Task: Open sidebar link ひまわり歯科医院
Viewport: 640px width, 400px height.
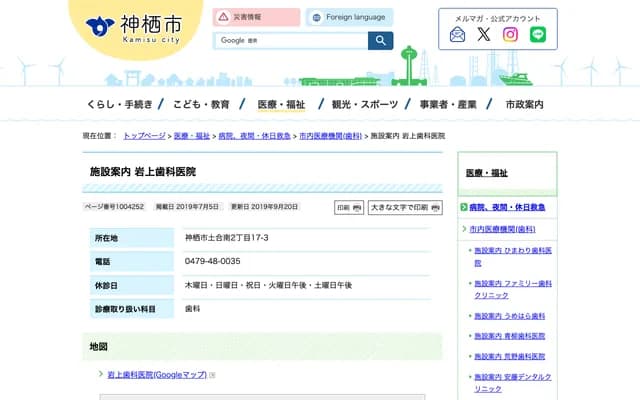Action: click(x=512, y=256)
